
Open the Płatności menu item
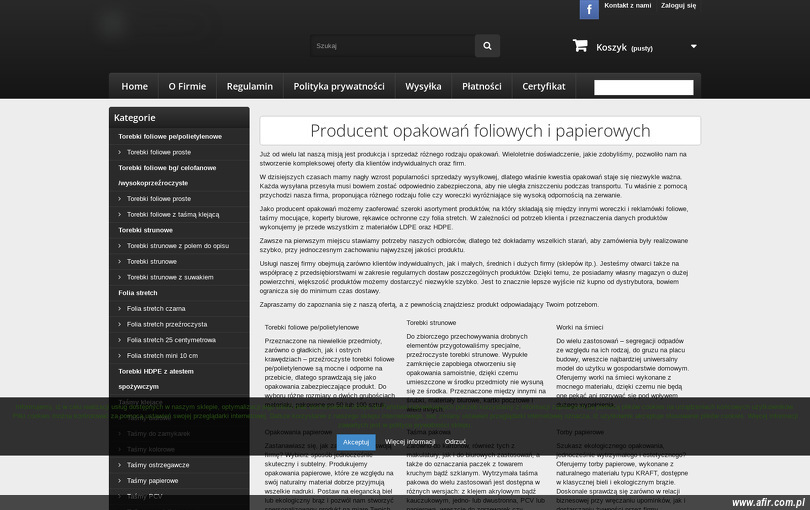481,86
